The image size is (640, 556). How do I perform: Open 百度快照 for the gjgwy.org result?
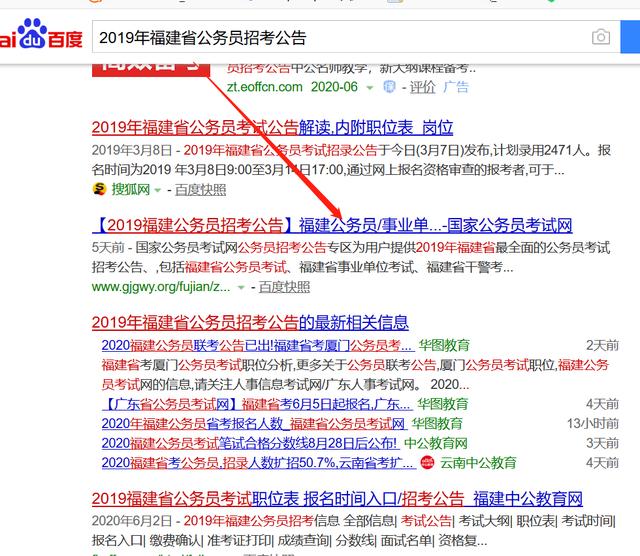coord(284,287)
